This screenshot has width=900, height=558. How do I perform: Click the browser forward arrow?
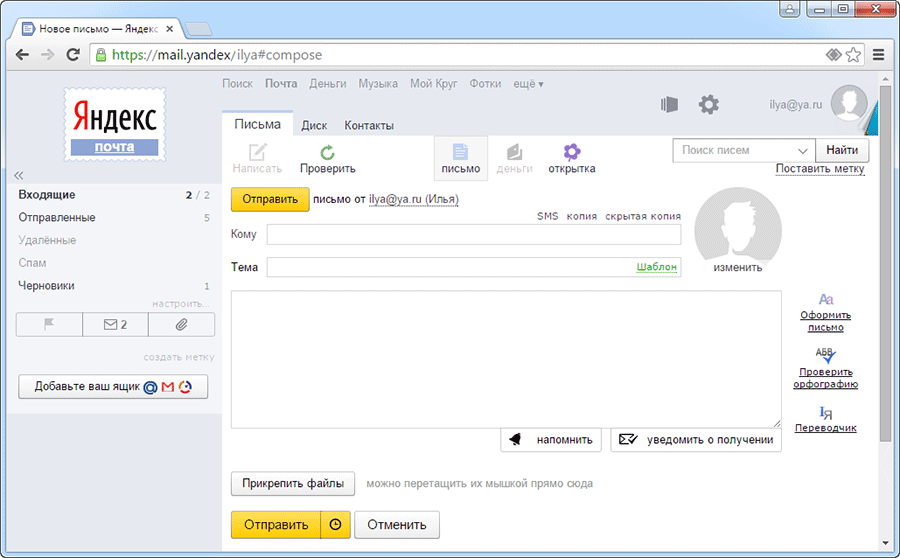[48, 55]
